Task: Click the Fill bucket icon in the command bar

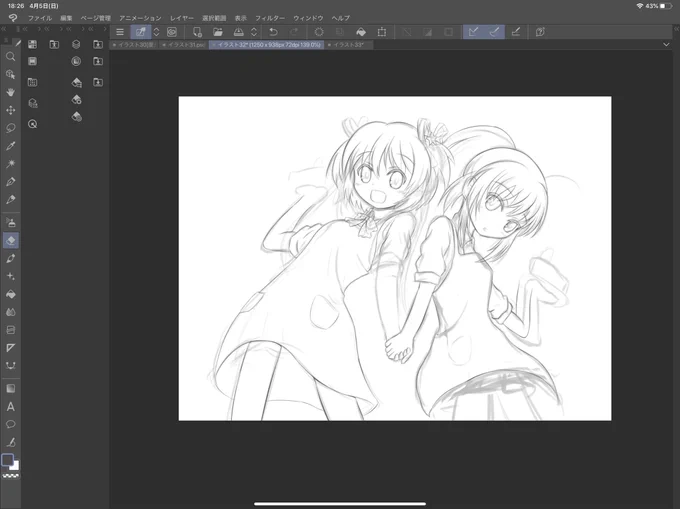Action: click(361, 32)
